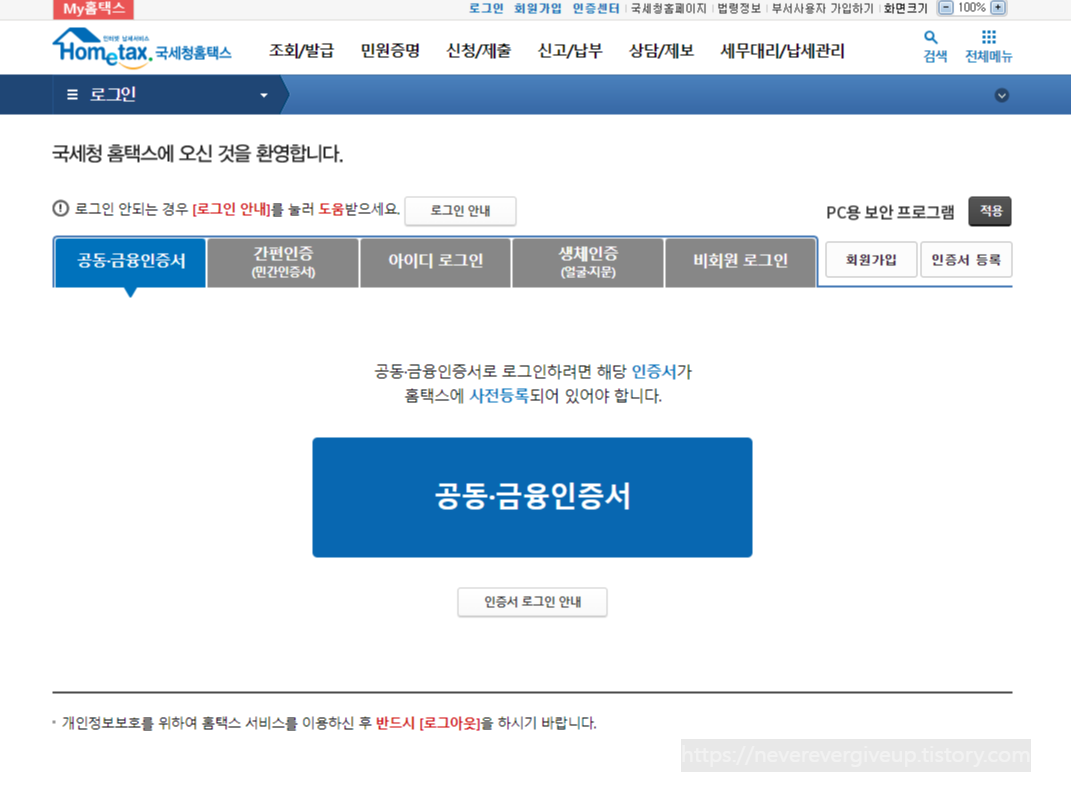The image size is (1071, 812).
Task: Decrease screen size with minus button
Action: click(945, 8)
